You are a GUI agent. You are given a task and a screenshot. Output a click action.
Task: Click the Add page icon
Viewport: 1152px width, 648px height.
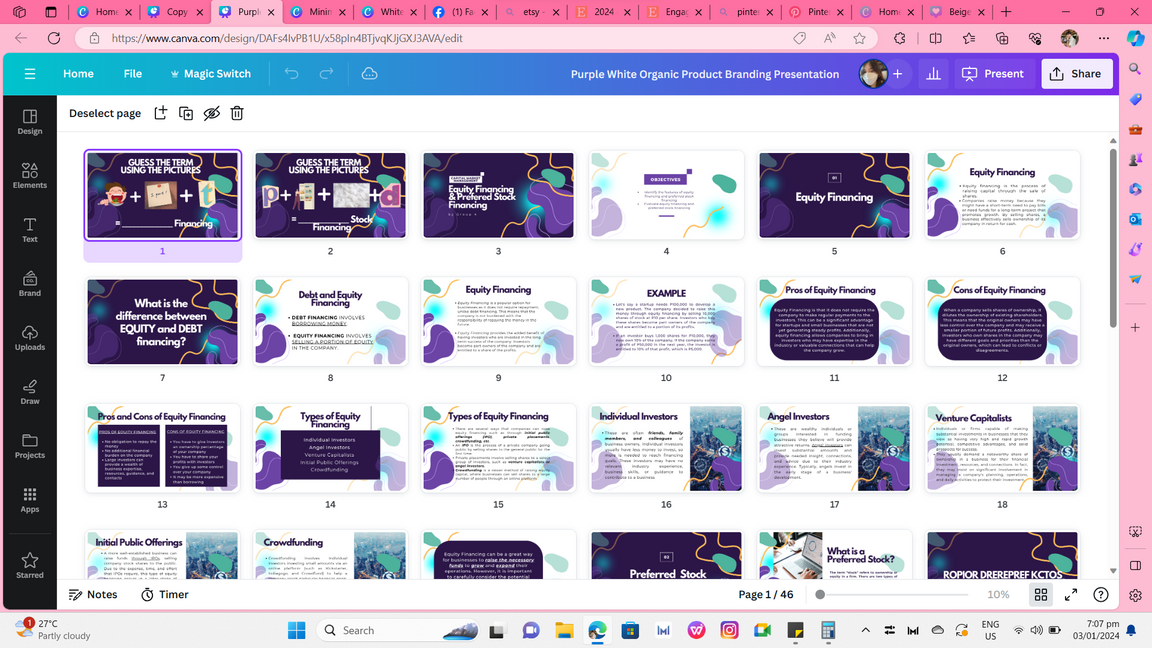[160, 113]
